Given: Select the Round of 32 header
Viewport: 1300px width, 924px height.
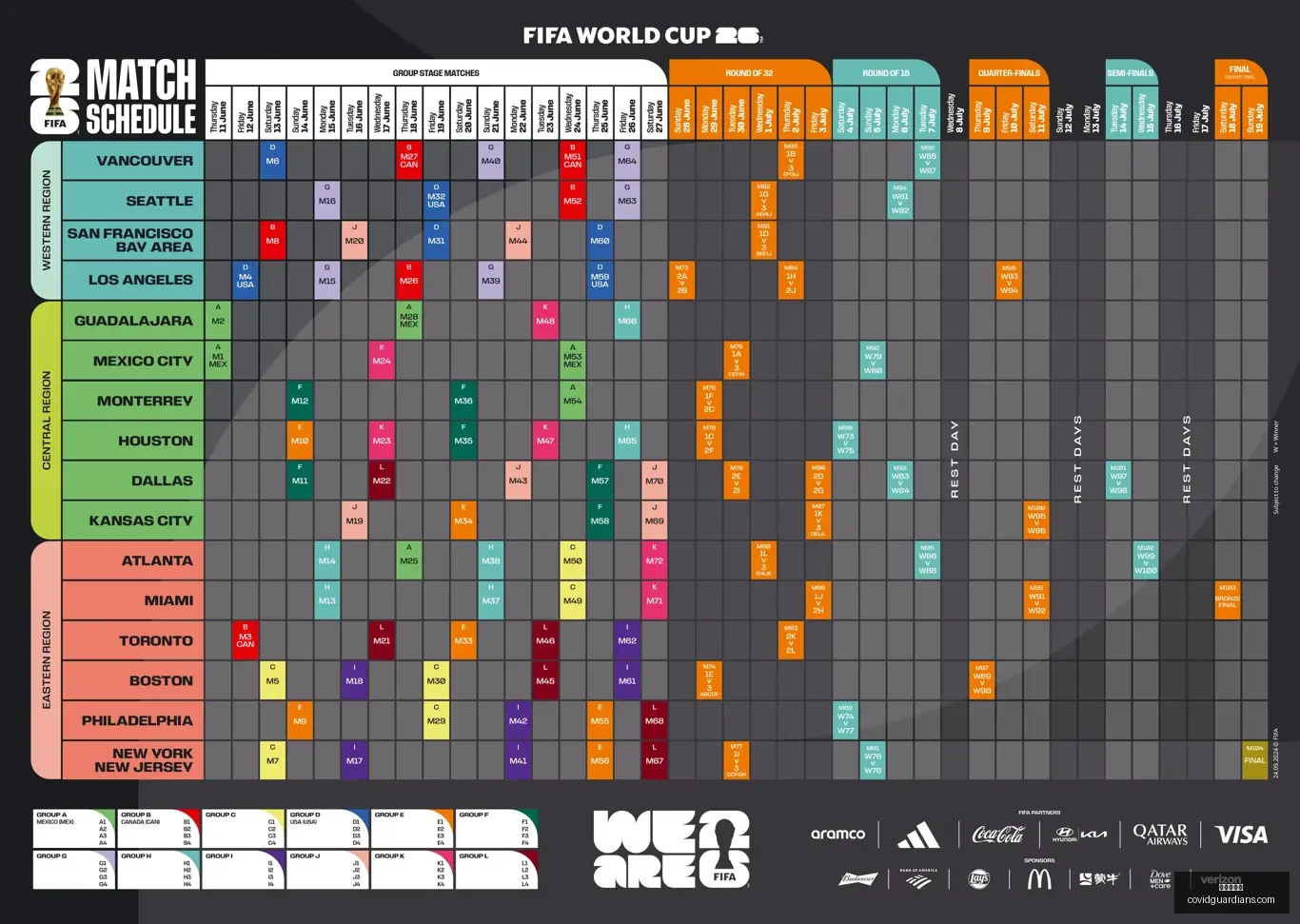Looking at the screenshot, I should 749,72.
